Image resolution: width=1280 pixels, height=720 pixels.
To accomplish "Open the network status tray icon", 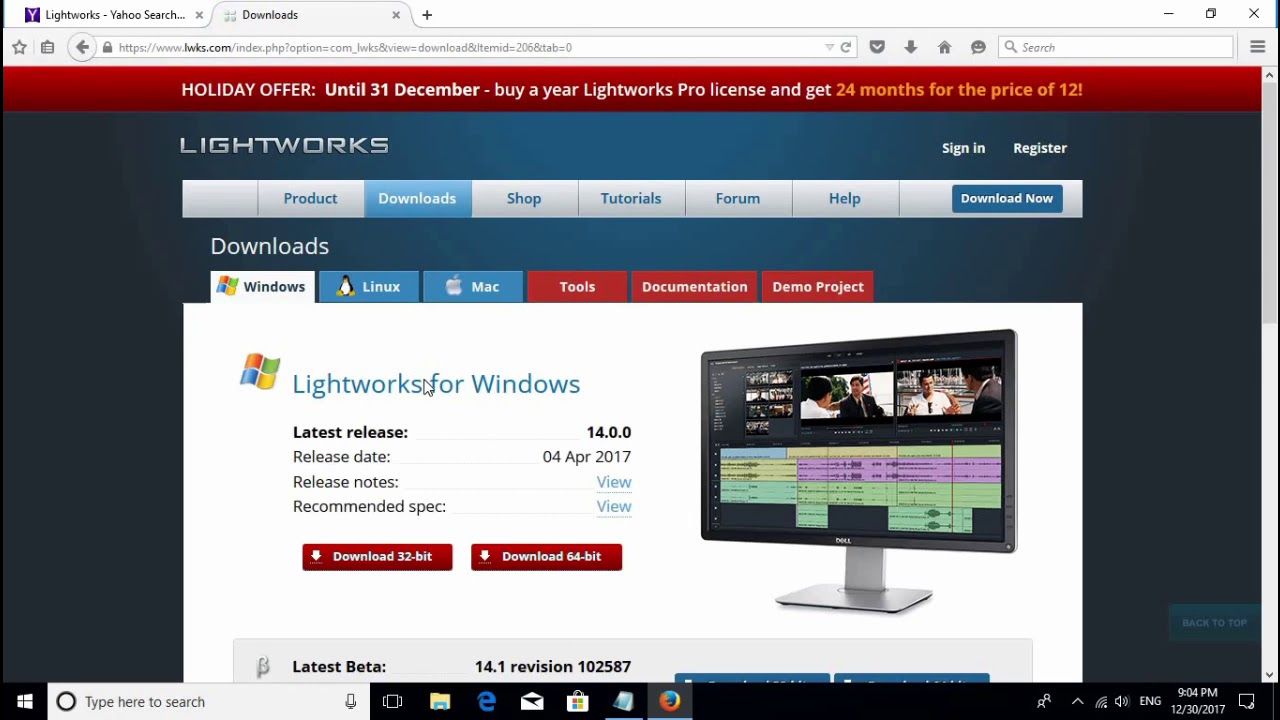I will tap(1101, 701).
